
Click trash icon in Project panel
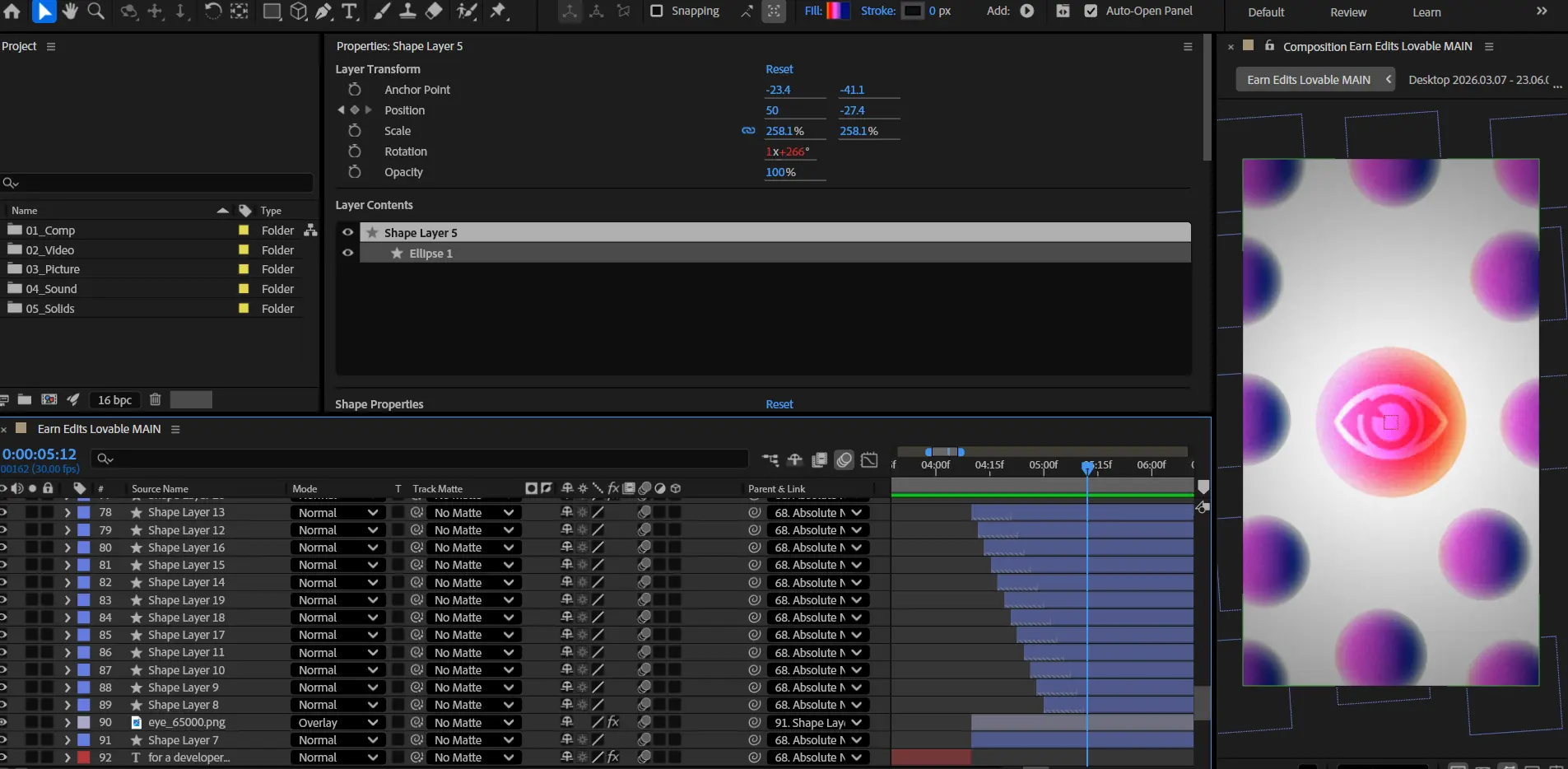point(155,399)
